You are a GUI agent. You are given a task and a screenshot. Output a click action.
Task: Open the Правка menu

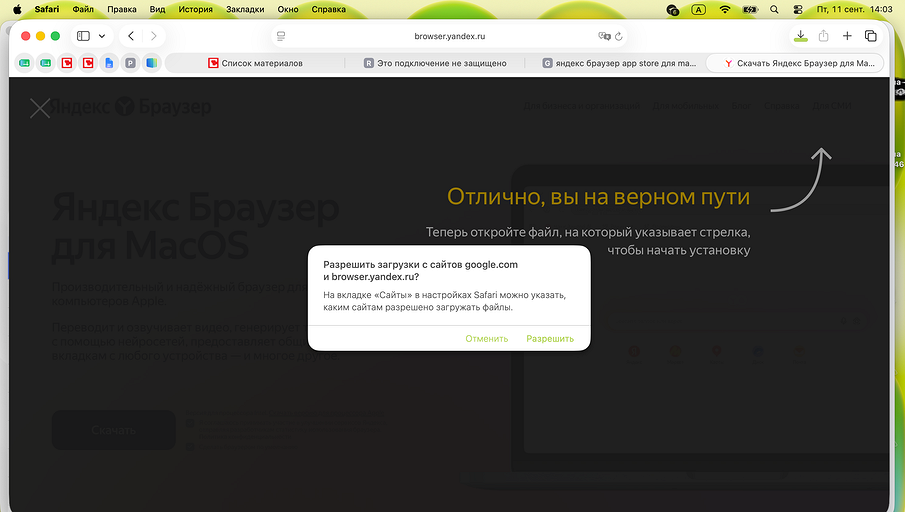122,9
